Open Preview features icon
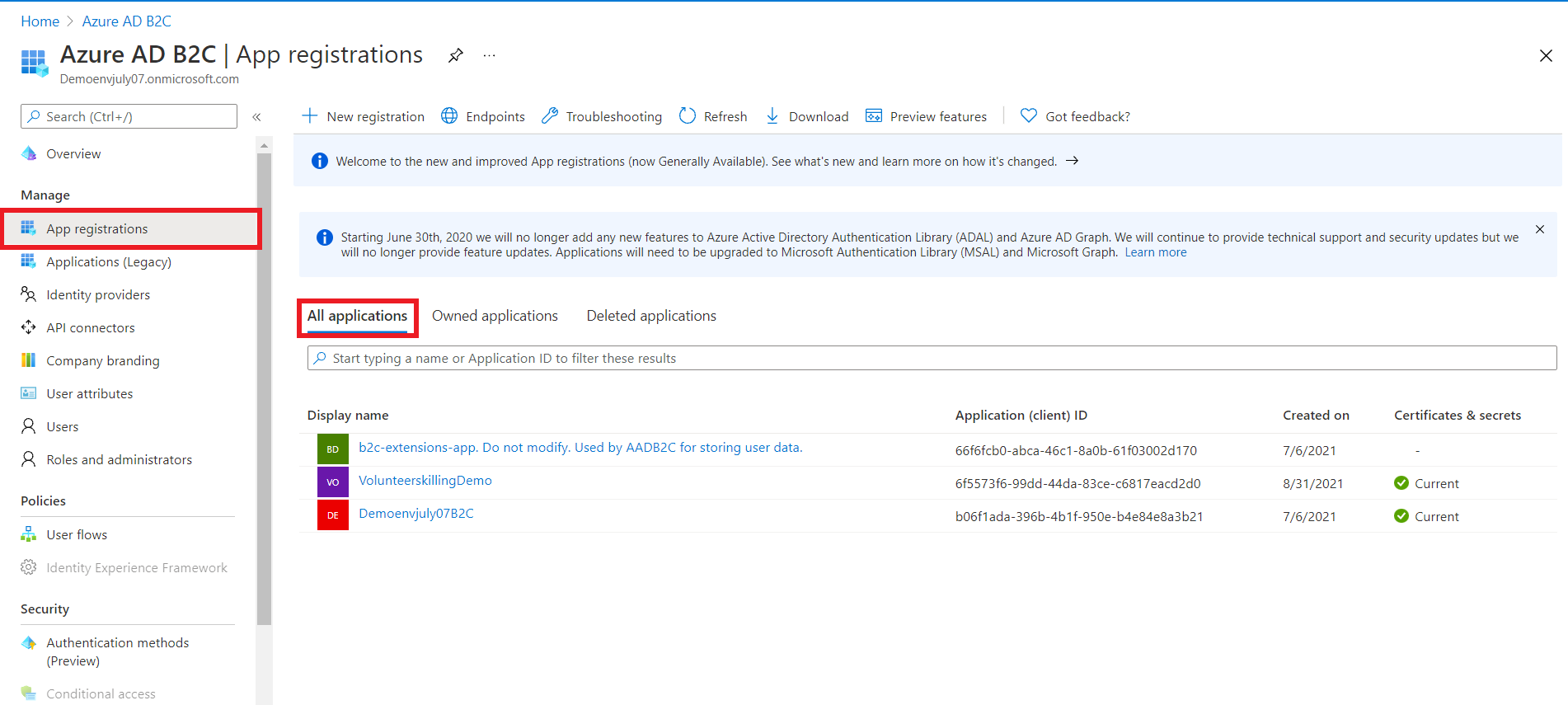Viewport: 1568px width, 705px height. 874,115
